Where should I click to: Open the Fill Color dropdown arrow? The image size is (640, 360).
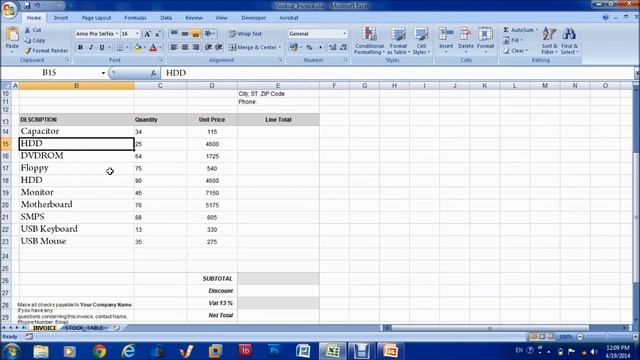[145, 48]
